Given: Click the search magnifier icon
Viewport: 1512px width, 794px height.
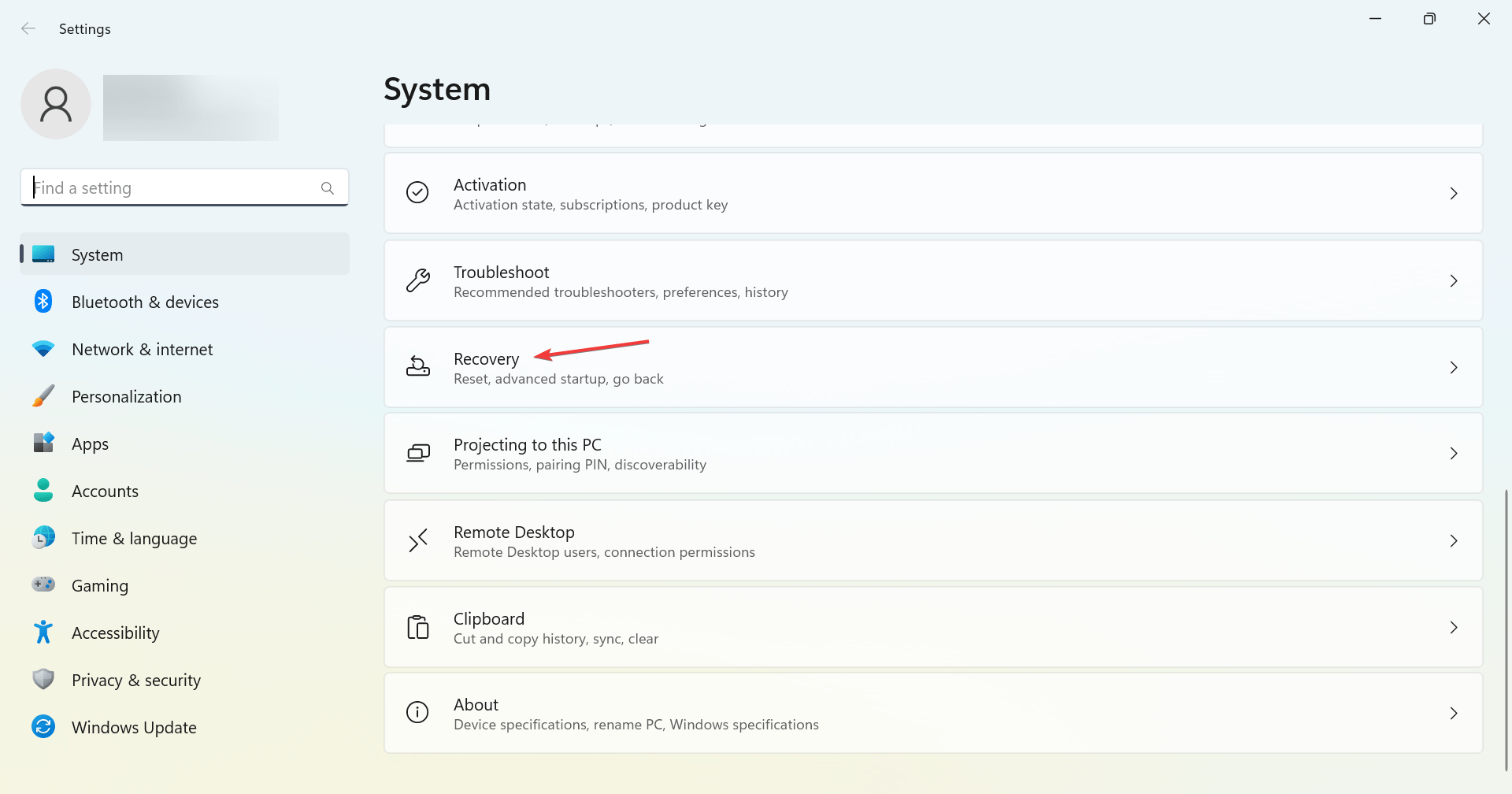Looking at the screenshot, I should [x=328, y=188].
